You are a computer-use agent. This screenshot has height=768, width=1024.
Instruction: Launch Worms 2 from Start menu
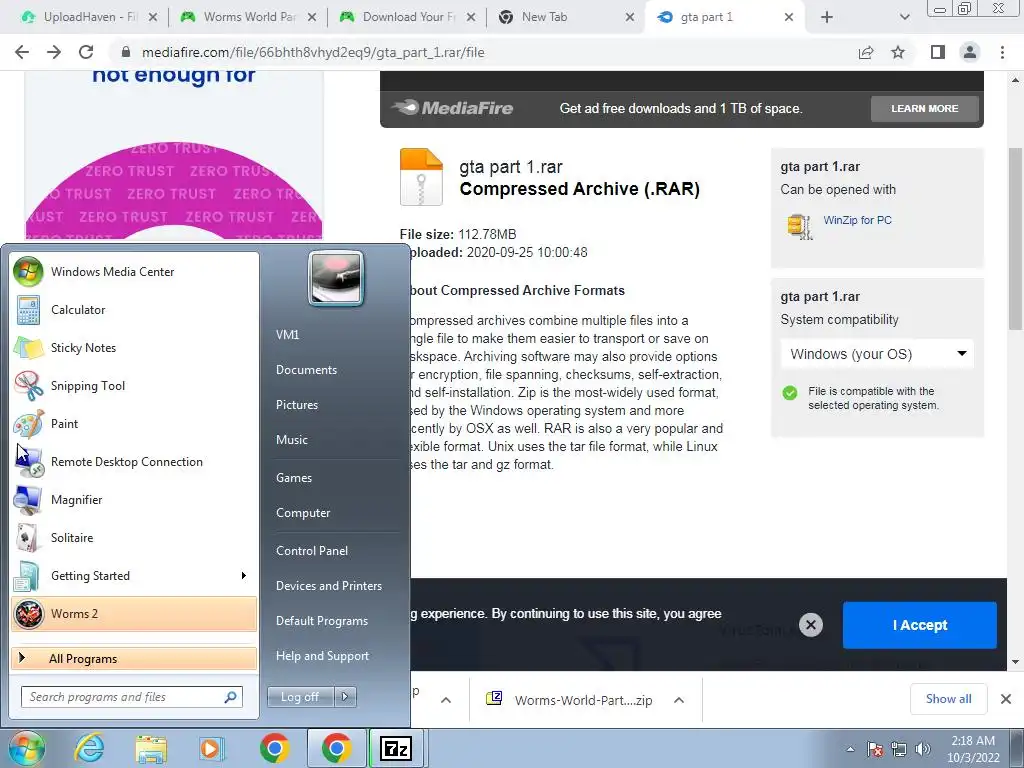(x=134, y=614)
